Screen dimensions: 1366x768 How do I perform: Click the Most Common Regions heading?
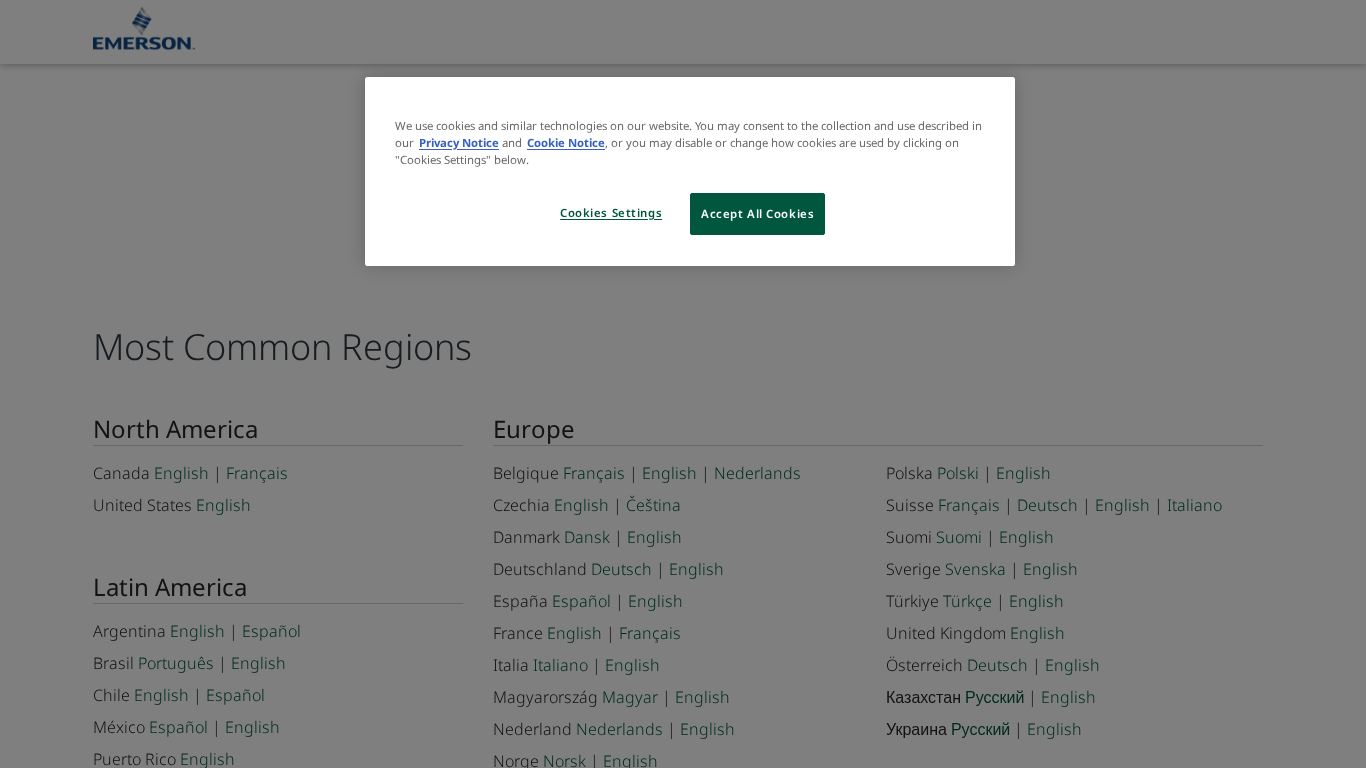click(x=282, y=347)
